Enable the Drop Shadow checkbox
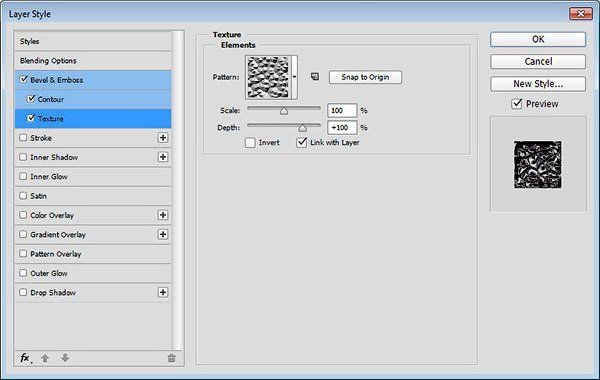This screenshot has width=600, height=380. (23, 292)
